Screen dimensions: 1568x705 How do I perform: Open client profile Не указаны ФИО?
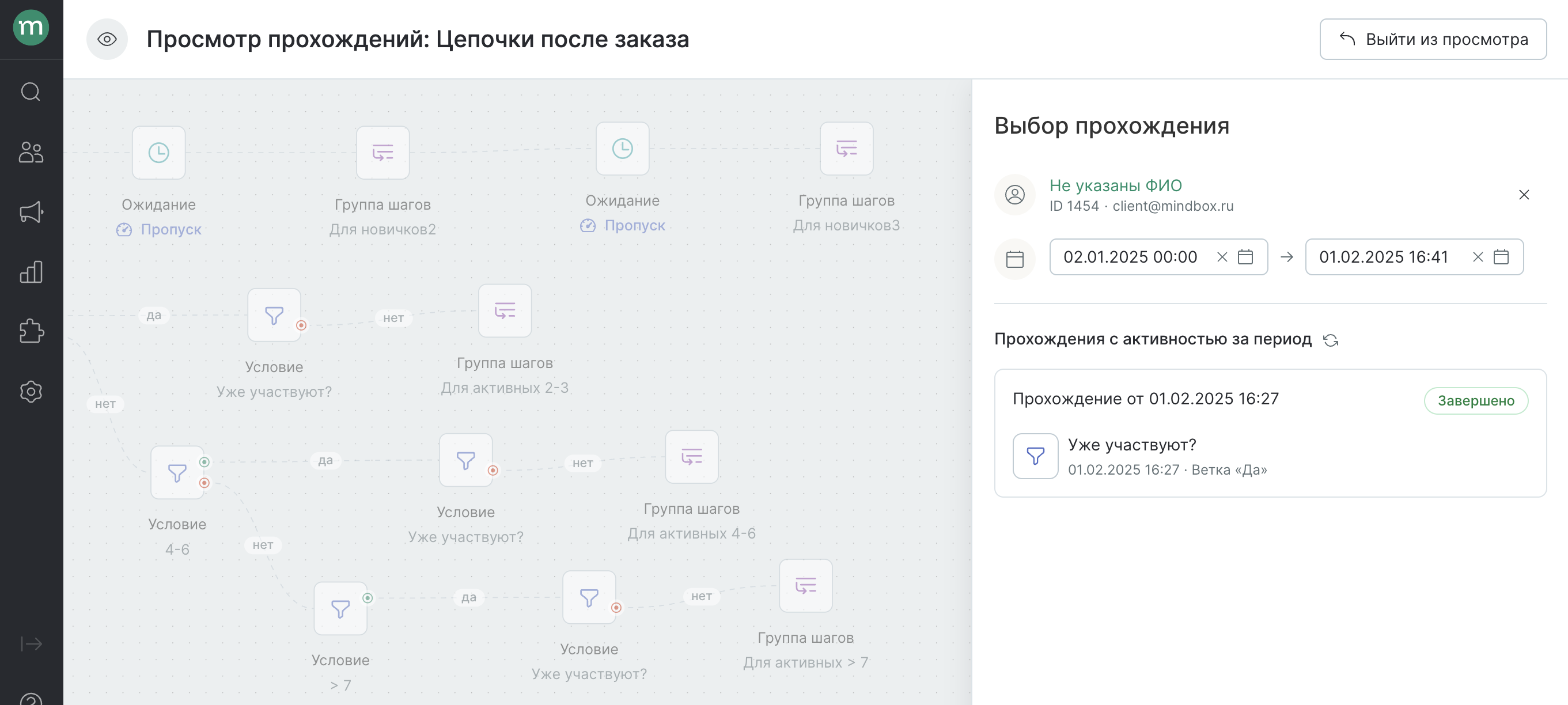[x=1115, y=185]
